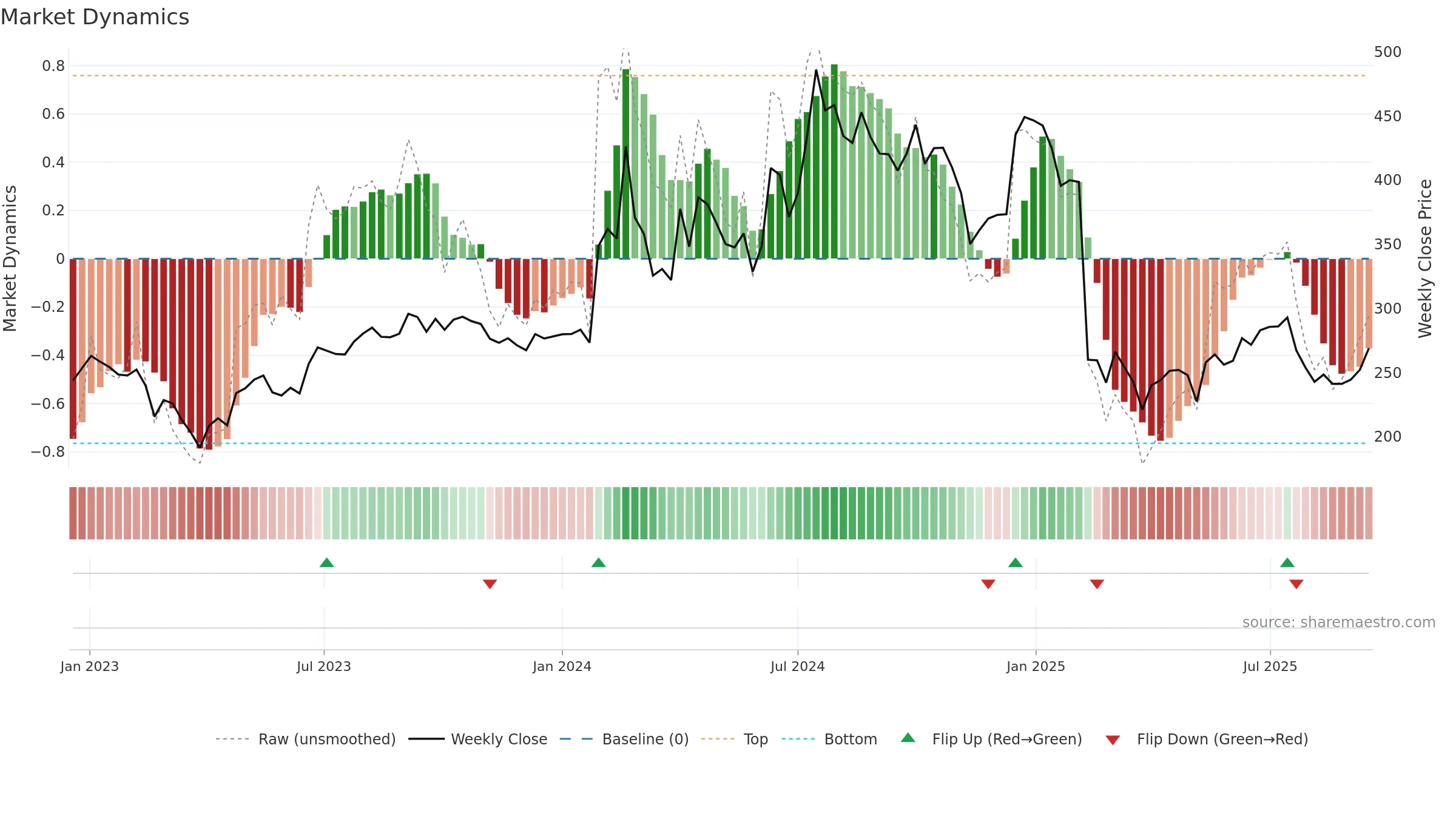Toggle Flip Up (Red→Green) legend entry
Image resolution: width=1456 pixels, height=819 pixels.
[x=991, y=739]
